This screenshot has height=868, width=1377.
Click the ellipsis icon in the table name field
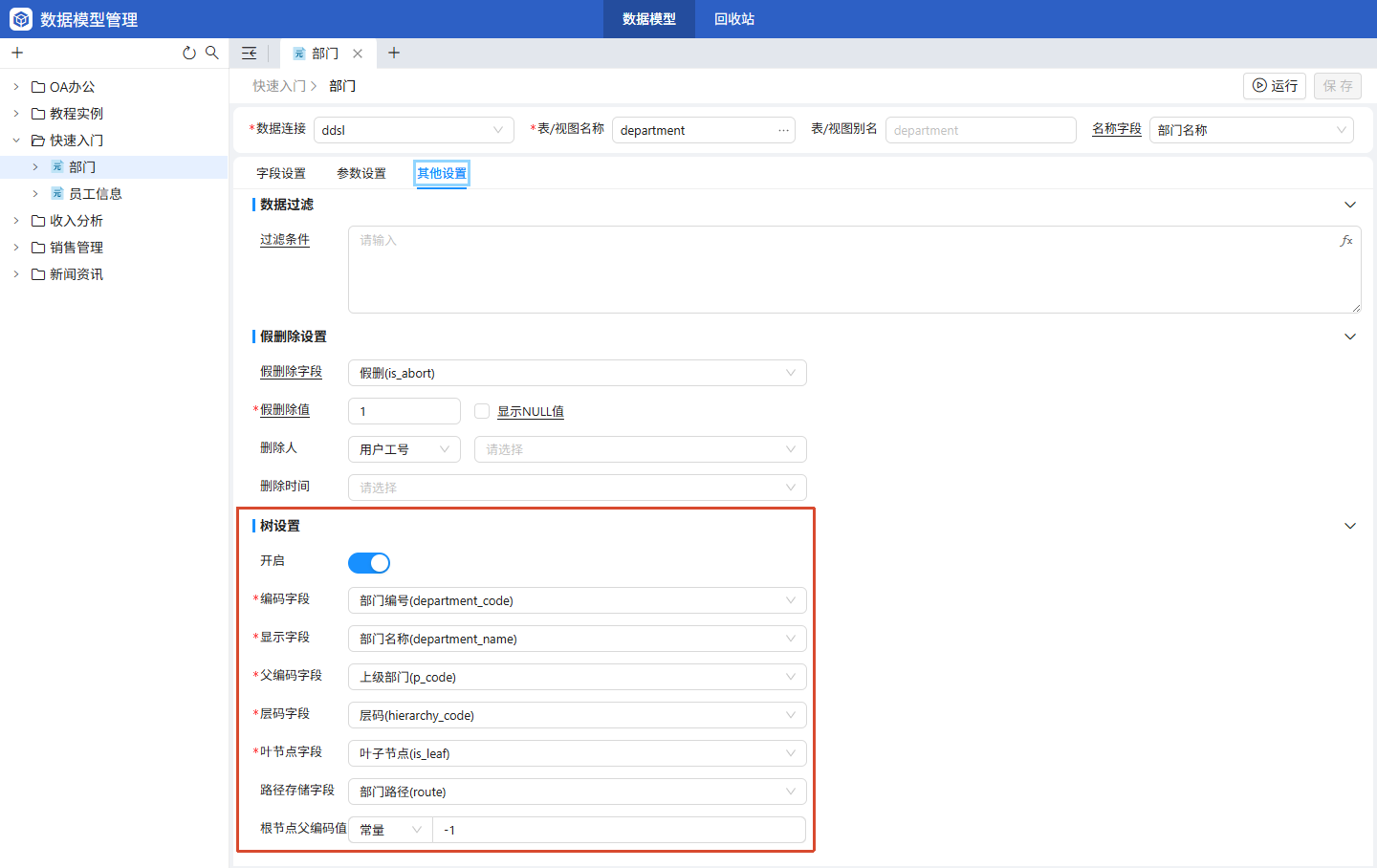pos(784,130)
